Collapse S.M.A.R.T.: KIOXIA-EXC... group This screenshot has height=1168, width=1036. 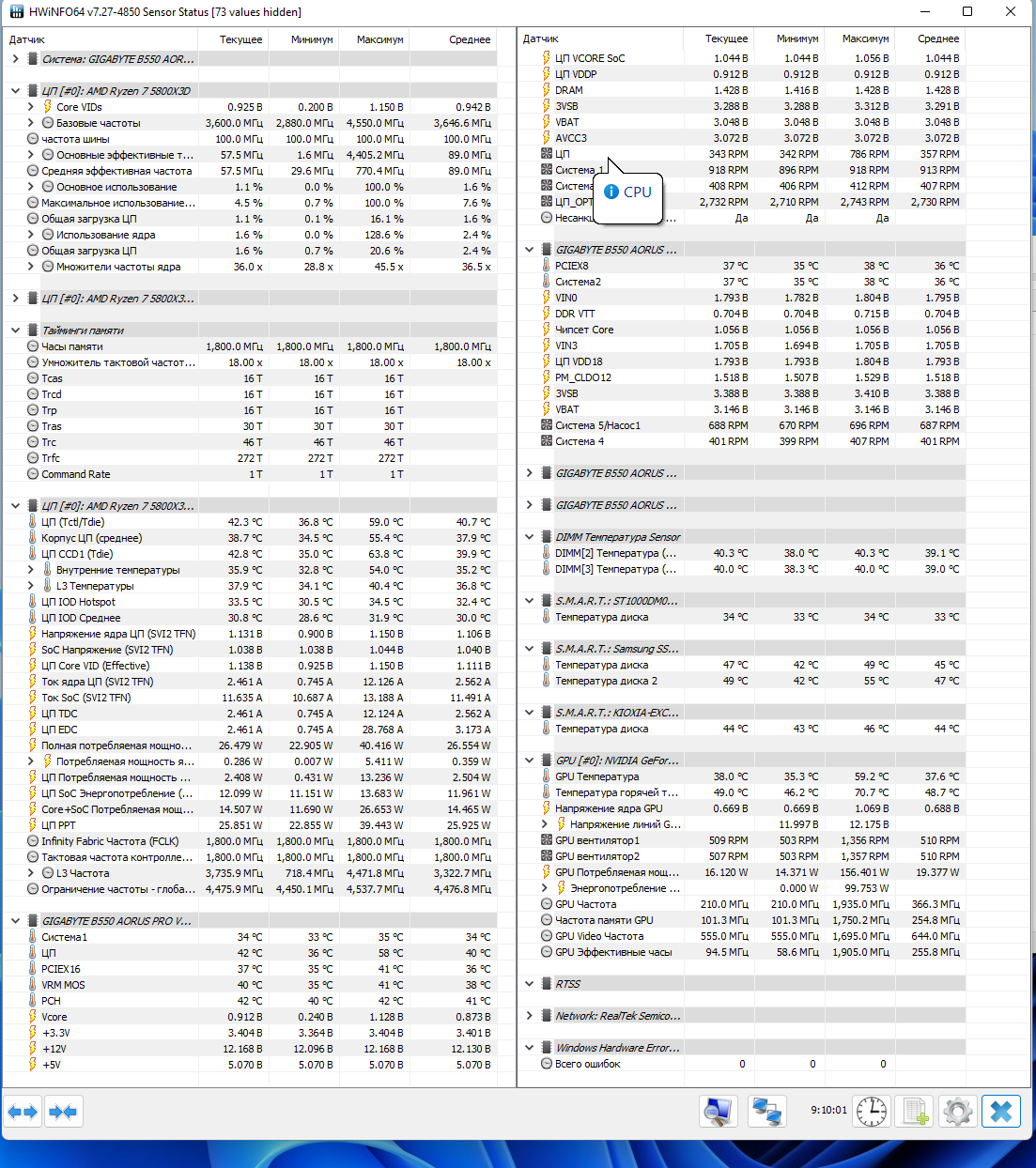pyautogui.click(x=529, y=713)
